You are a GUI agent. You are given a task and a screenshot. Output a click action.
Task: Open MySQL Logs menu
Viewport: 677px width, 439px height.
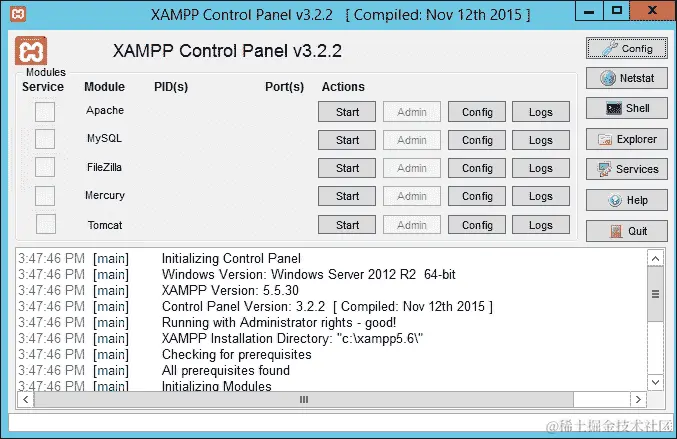point(541,140)
